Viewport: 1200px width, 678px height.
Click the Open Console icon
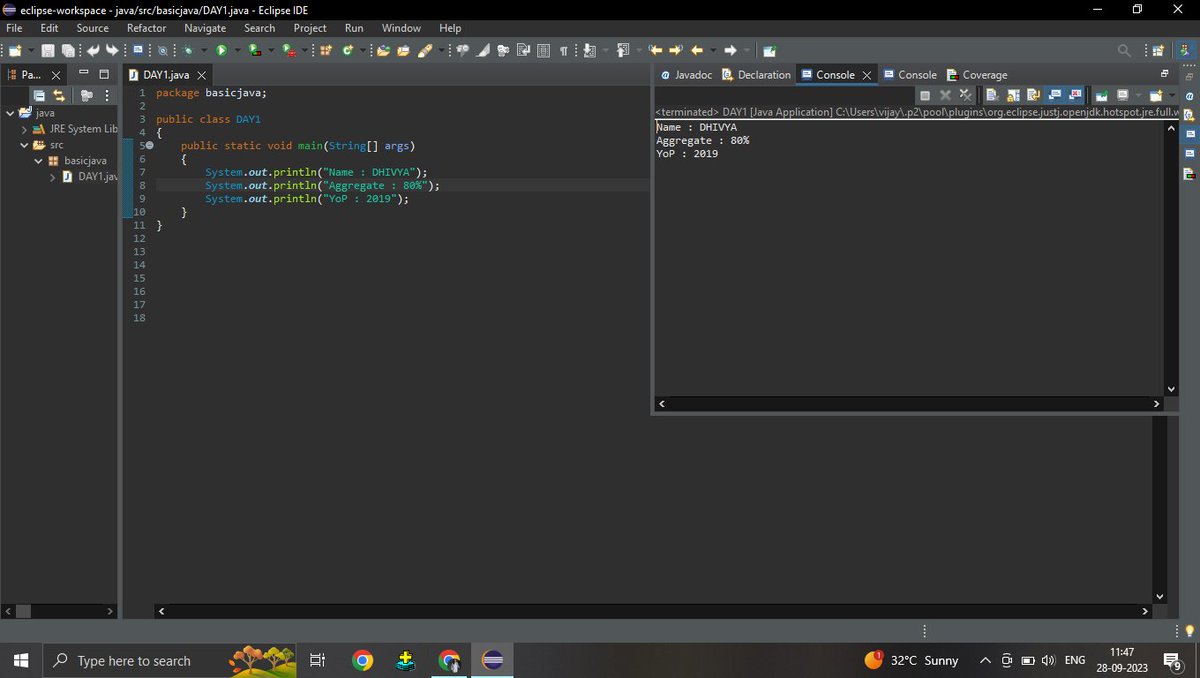tap(1155, 95)
